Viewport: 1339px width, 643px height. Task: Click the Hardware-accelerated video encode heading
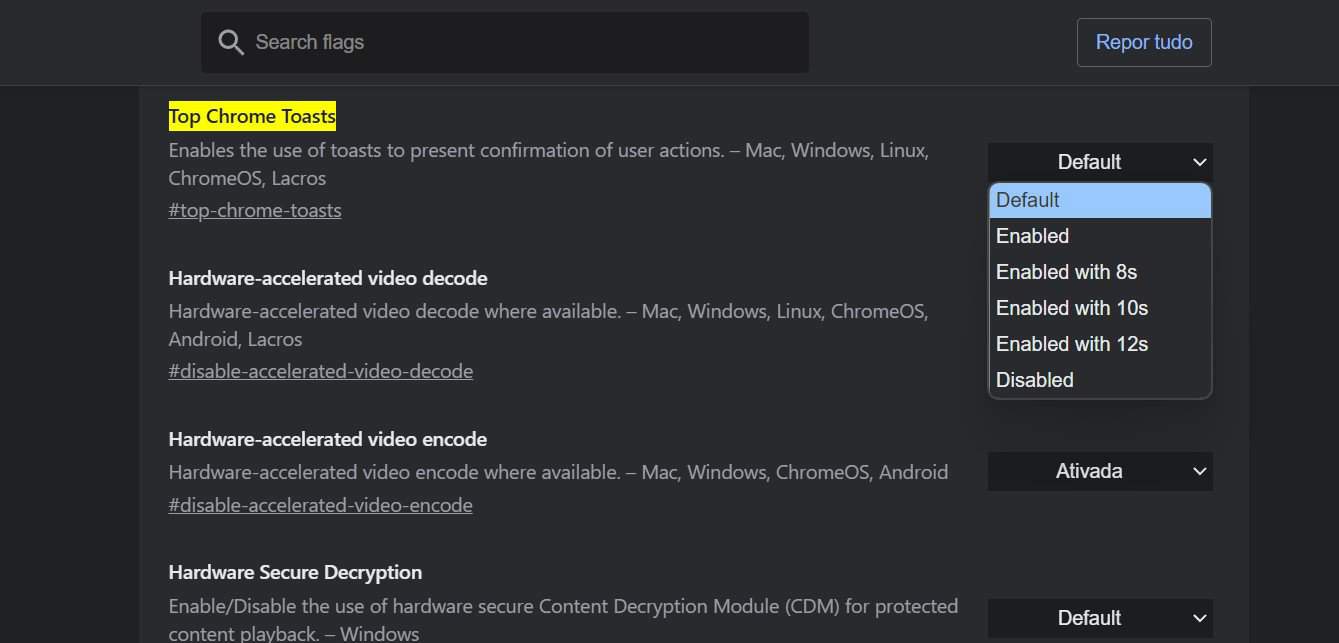[x=328, y=439]
